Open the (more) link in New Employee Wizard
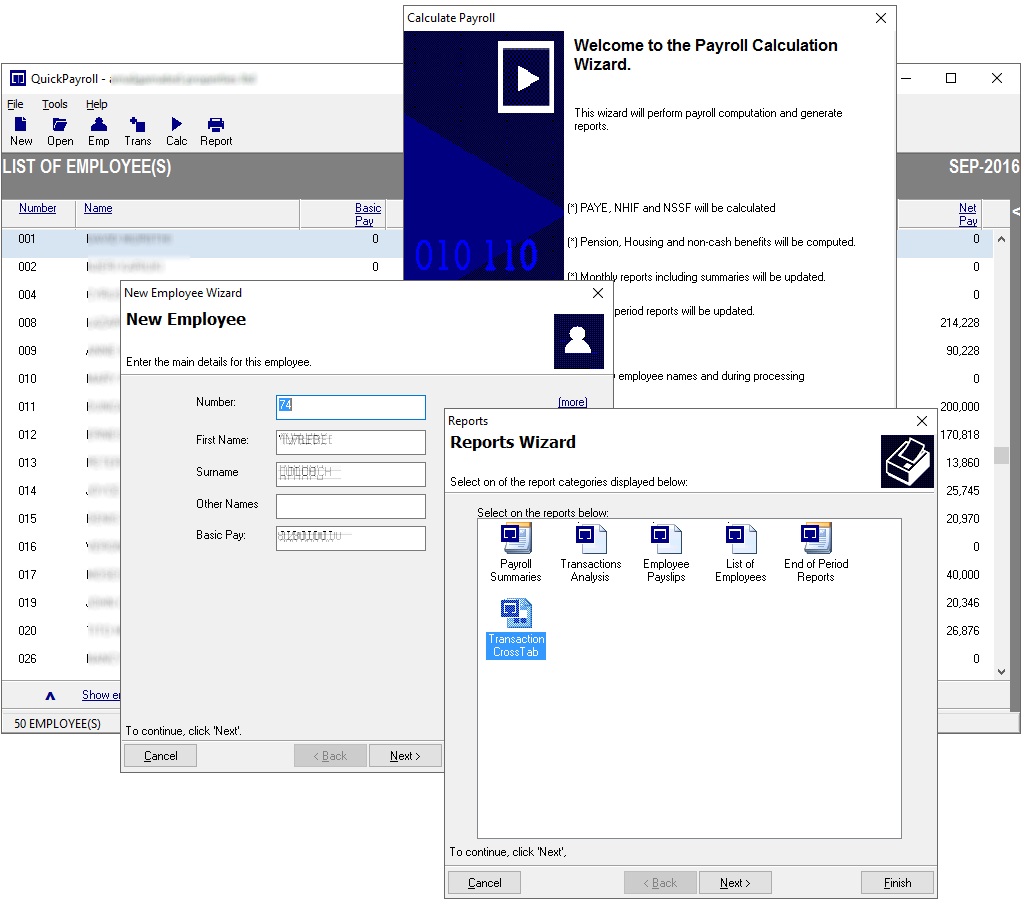 pos(572,401)
